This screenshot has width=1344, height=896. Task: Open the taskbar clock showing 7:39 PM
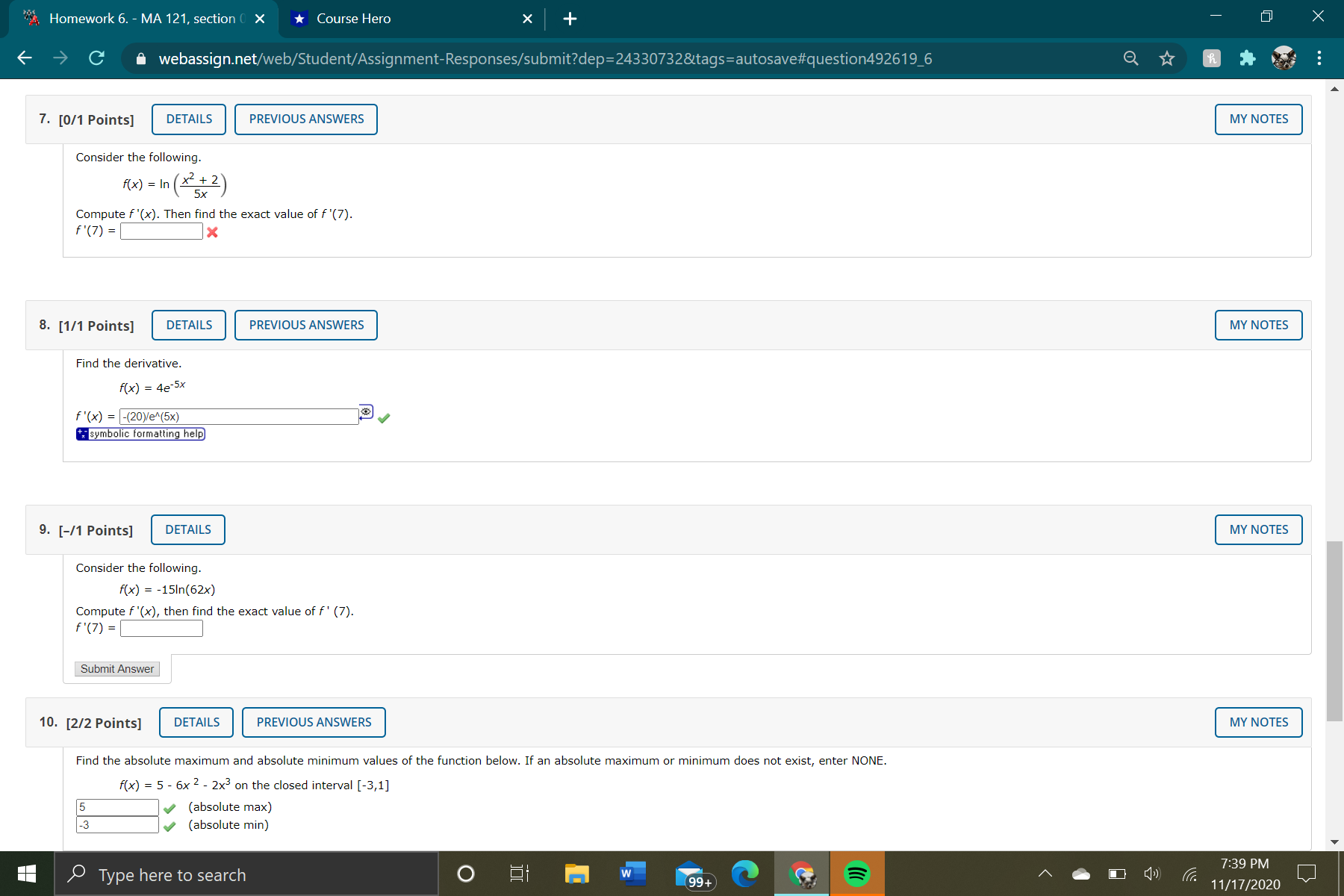tap(1245, 874)
